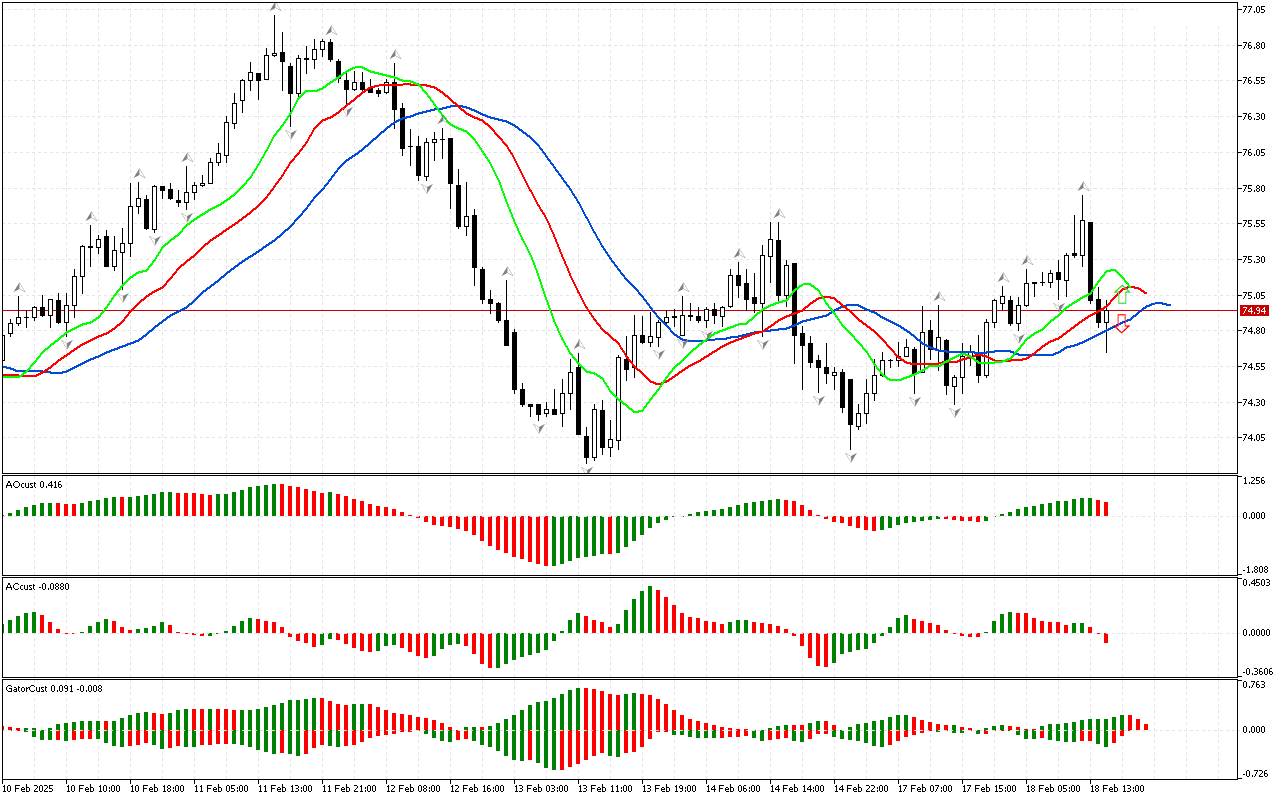This screenshot has width=1280, height=800.
Task: Click the 74.30 price scale value
Action: [x=1254, y=403]
